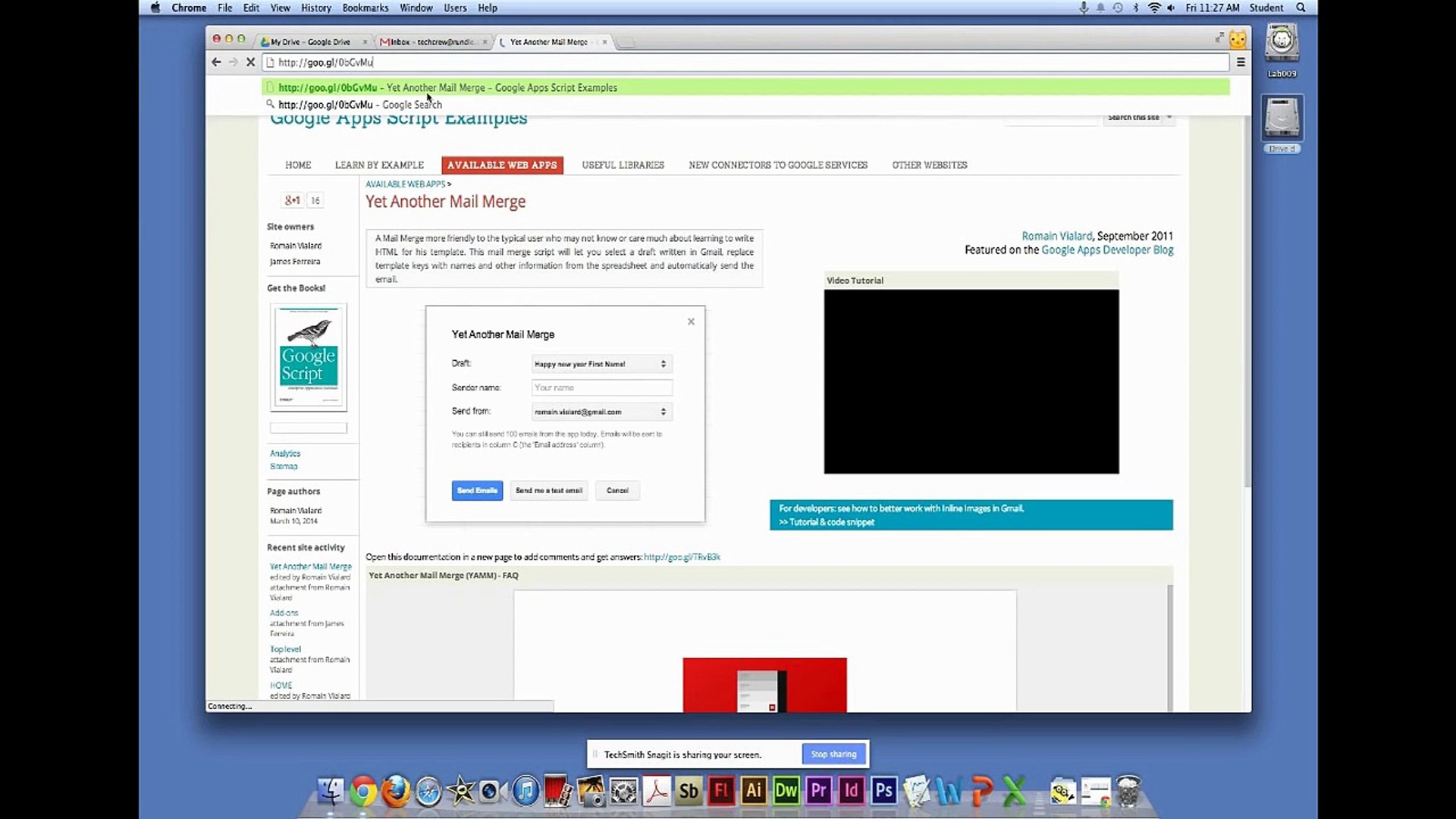This screenshot has width=1456, height=819.
Task: Stop page loading with X button
Action: (250, 62)
